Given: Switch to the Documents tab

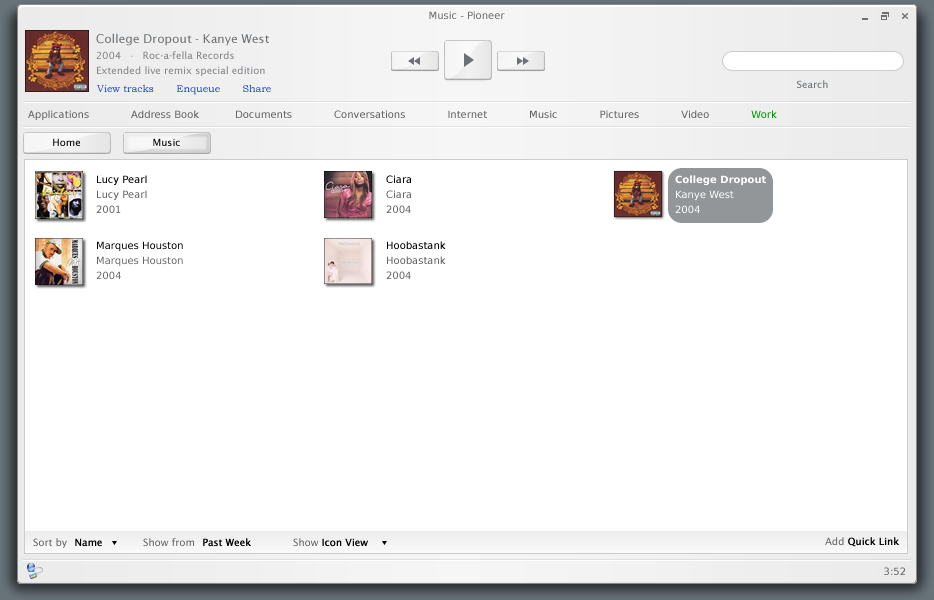Looking at the screenshot, I should pyautogui.click(x=263, y=114).
